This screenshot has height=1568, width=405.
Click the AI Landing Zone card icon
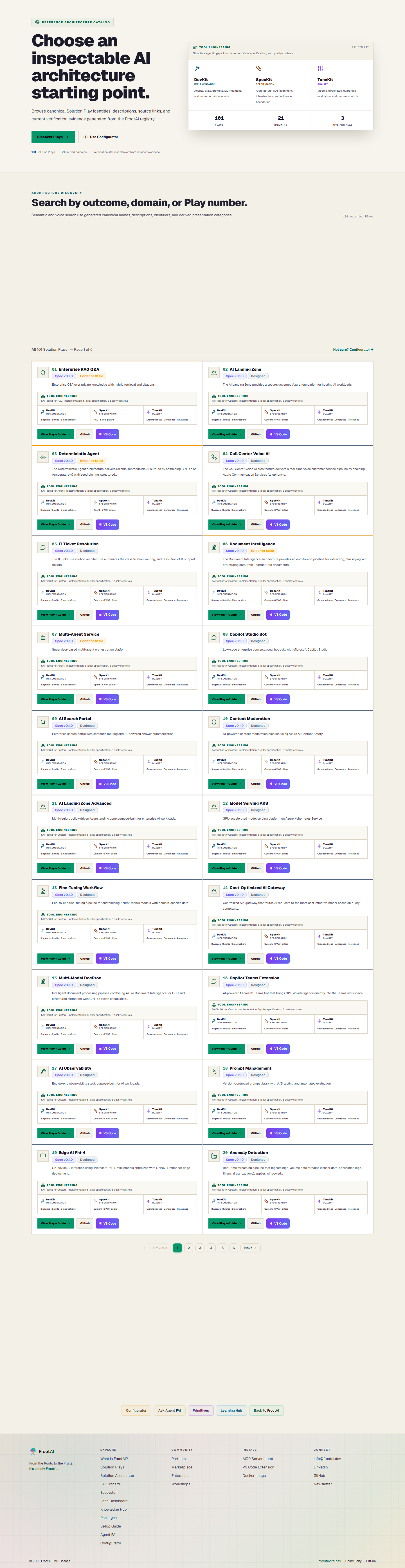(214, 372)
